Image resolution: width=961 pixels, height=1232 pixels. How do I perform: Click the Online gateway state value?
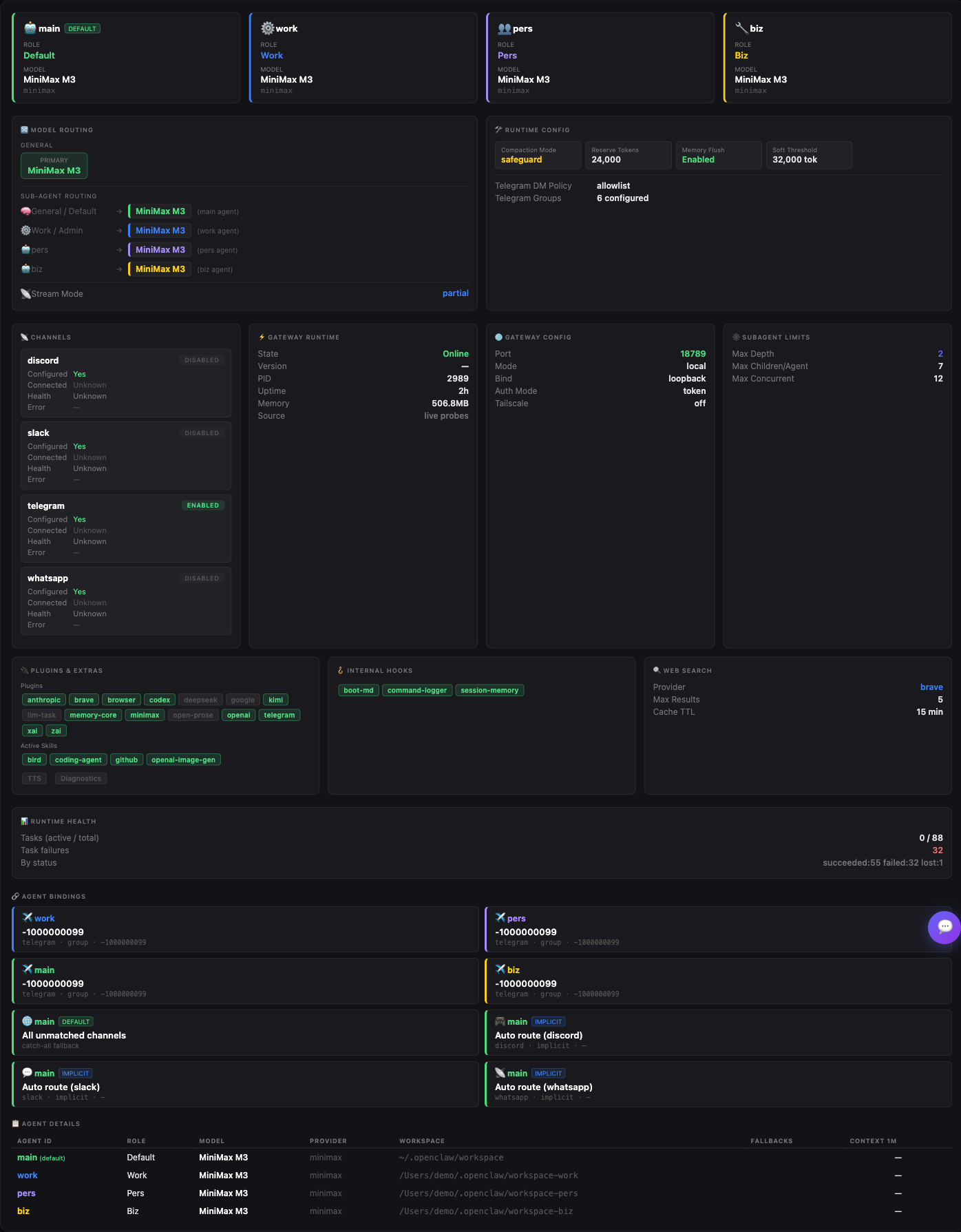[456, 354]
